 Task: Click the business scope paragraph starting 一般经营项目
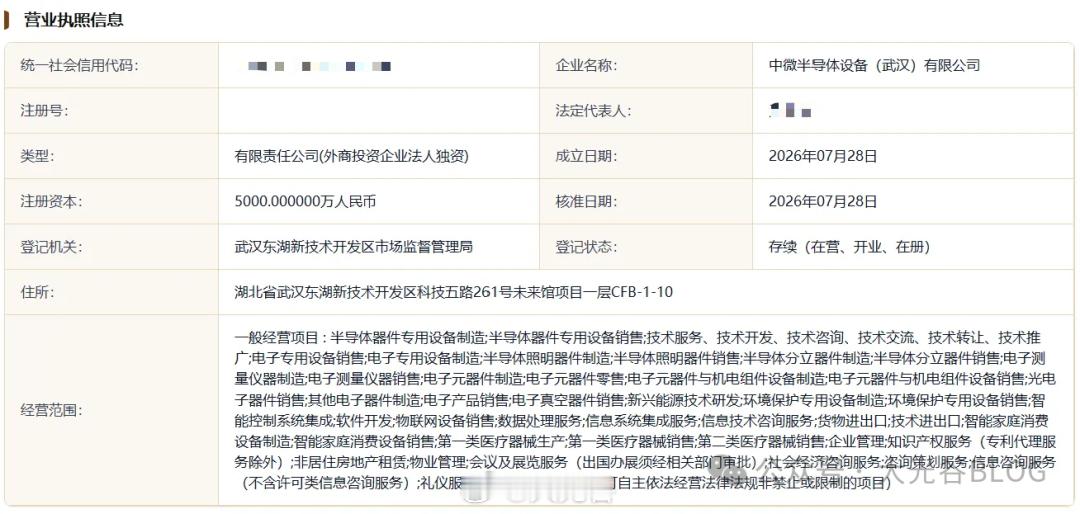[645, 411]
